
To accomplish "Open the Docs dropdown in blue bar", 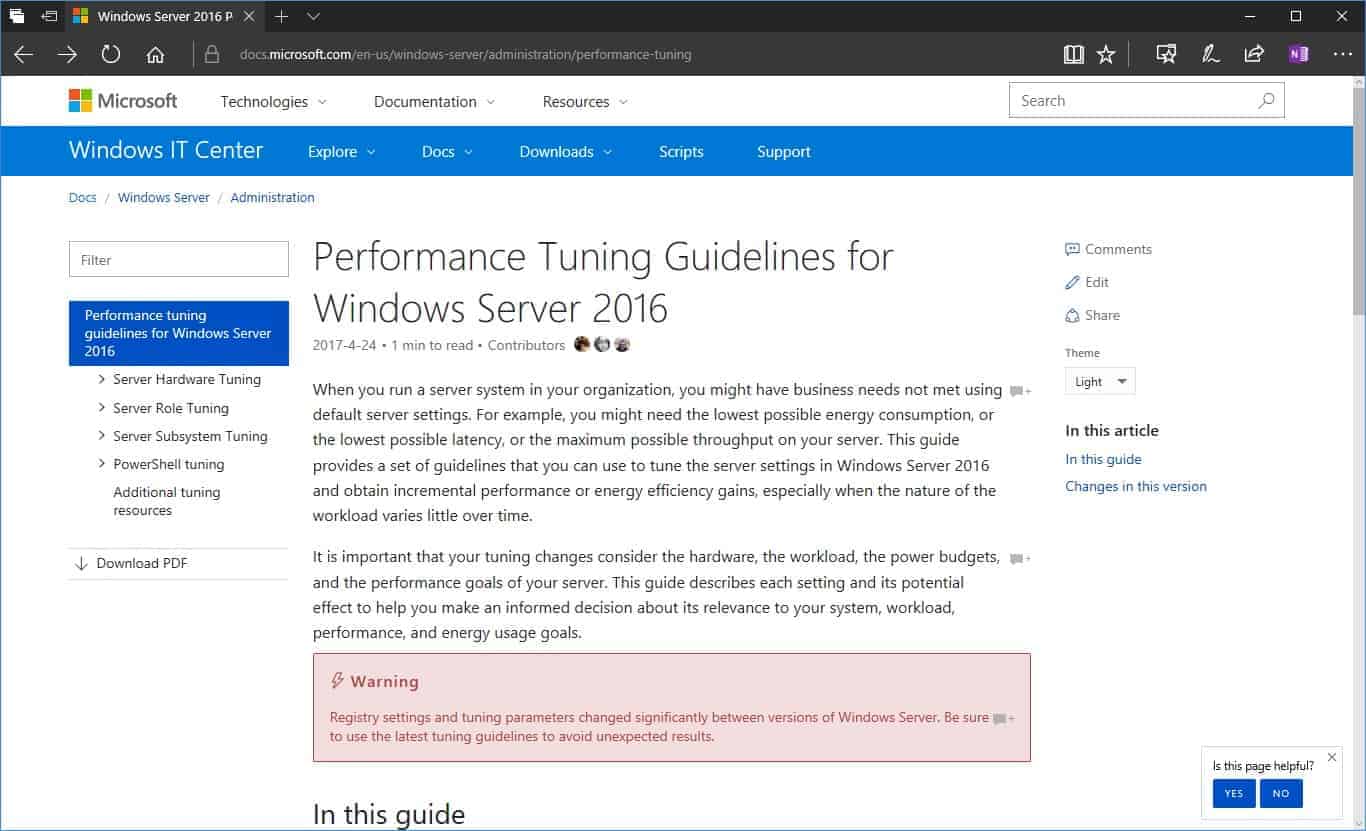I will (447, 152).
